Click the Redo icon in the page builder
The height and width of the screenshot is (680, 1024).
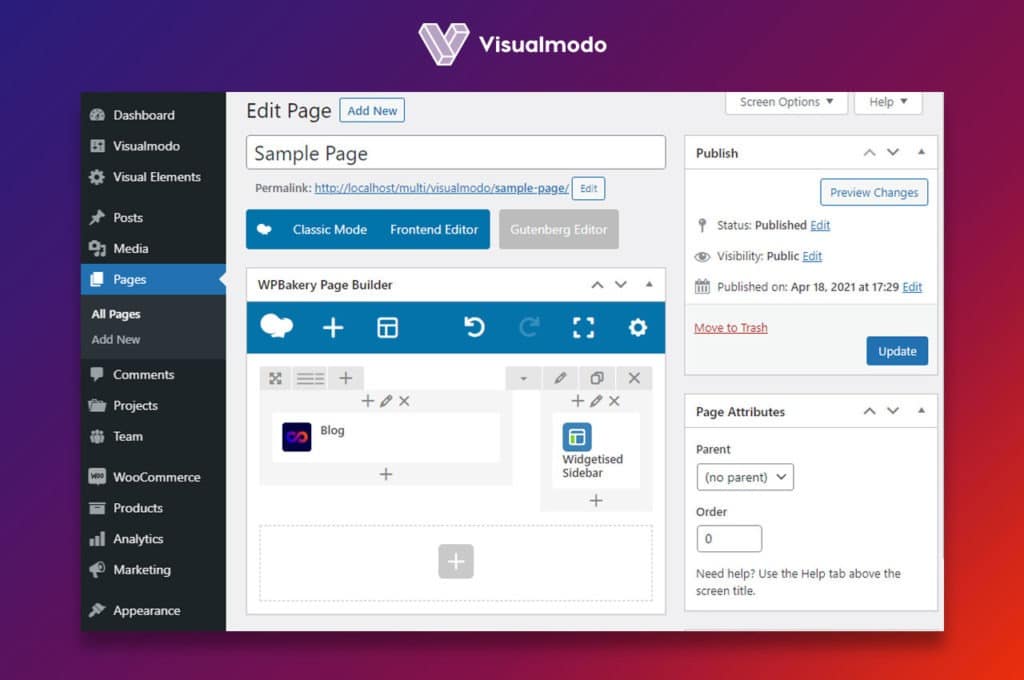point(530,327)
